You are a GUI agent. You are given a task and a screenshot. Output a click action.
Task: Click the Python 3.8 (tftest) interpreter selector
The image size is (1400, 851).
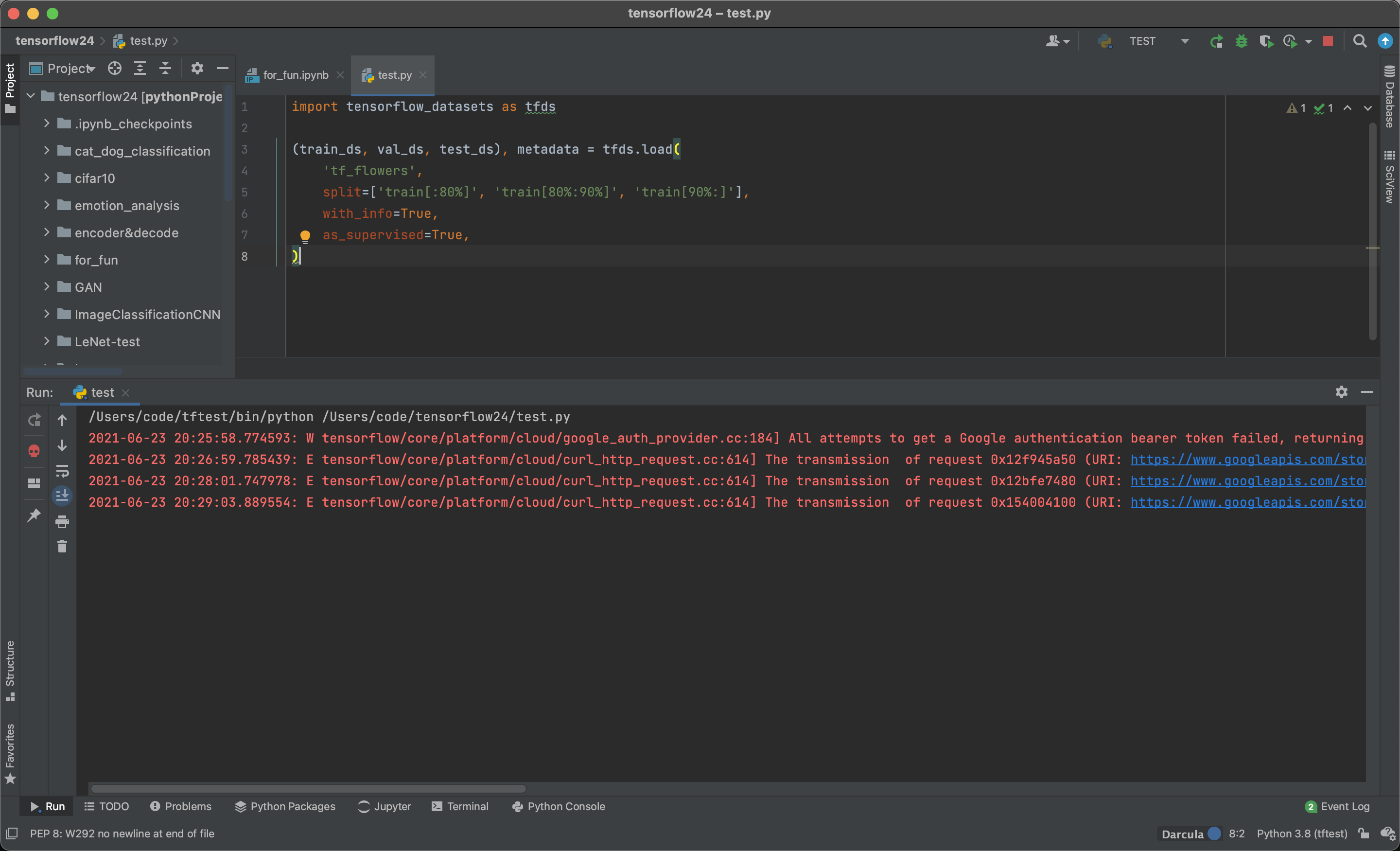pyautogui.click(x=1302, y=833)
